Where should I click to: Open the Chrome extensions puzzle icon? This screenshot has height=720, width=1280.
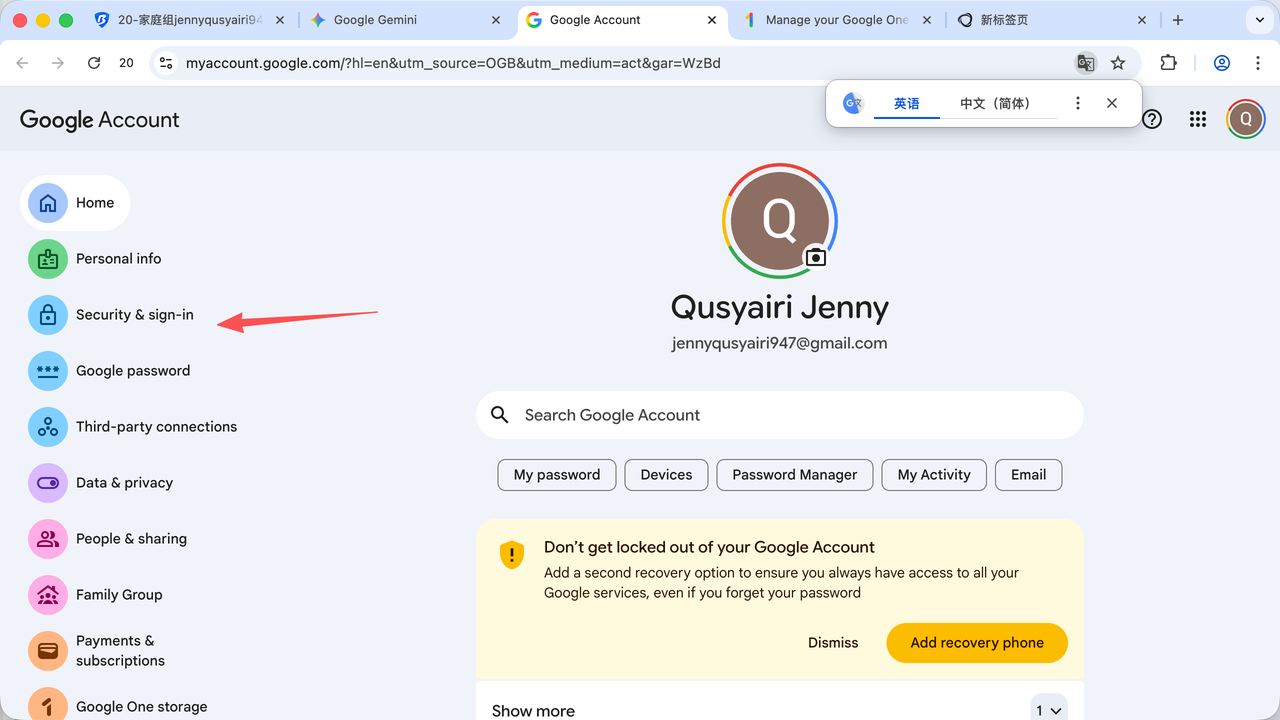(1168, 63)
